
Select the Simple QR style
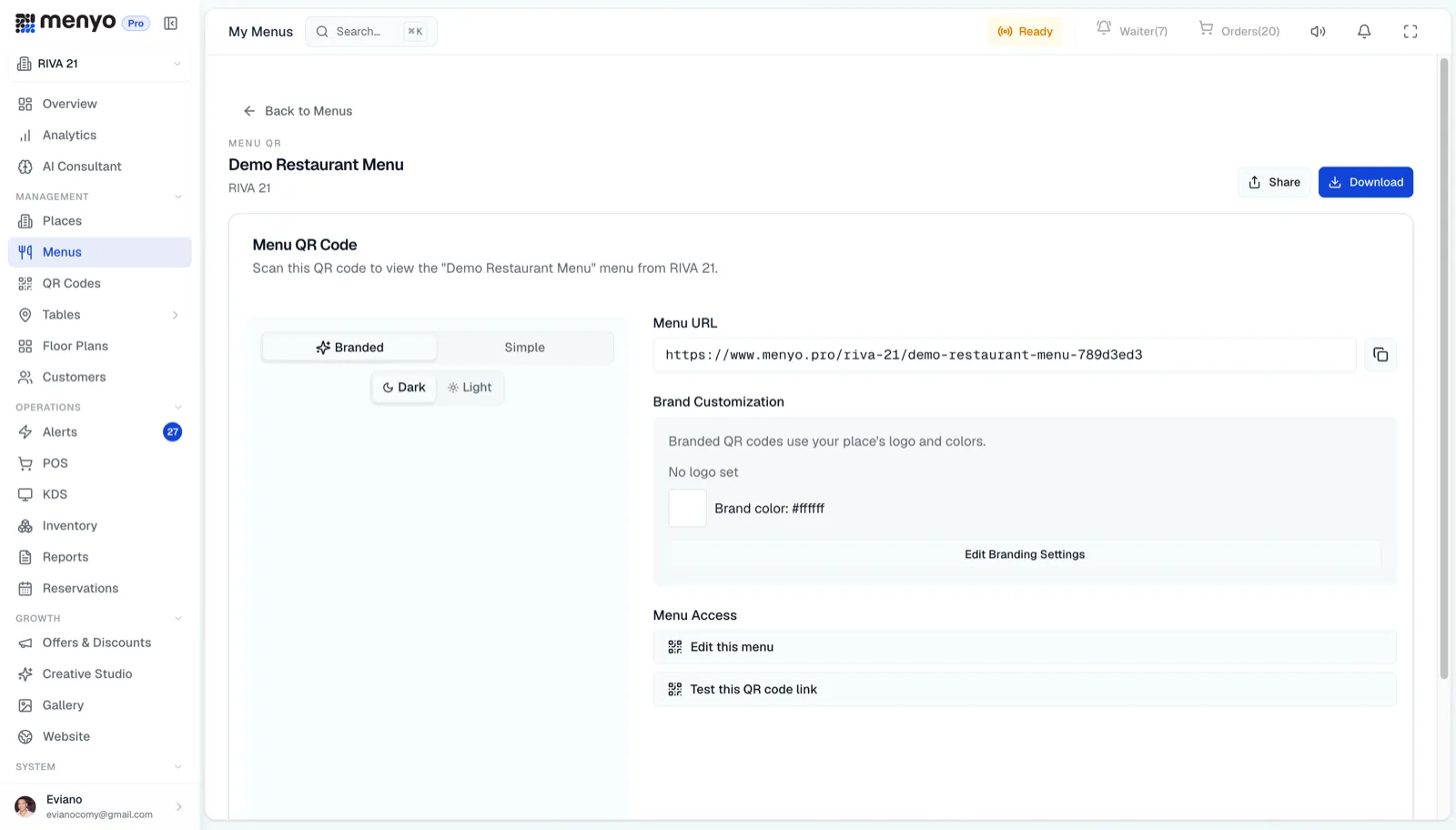click(x=524, y=348)
